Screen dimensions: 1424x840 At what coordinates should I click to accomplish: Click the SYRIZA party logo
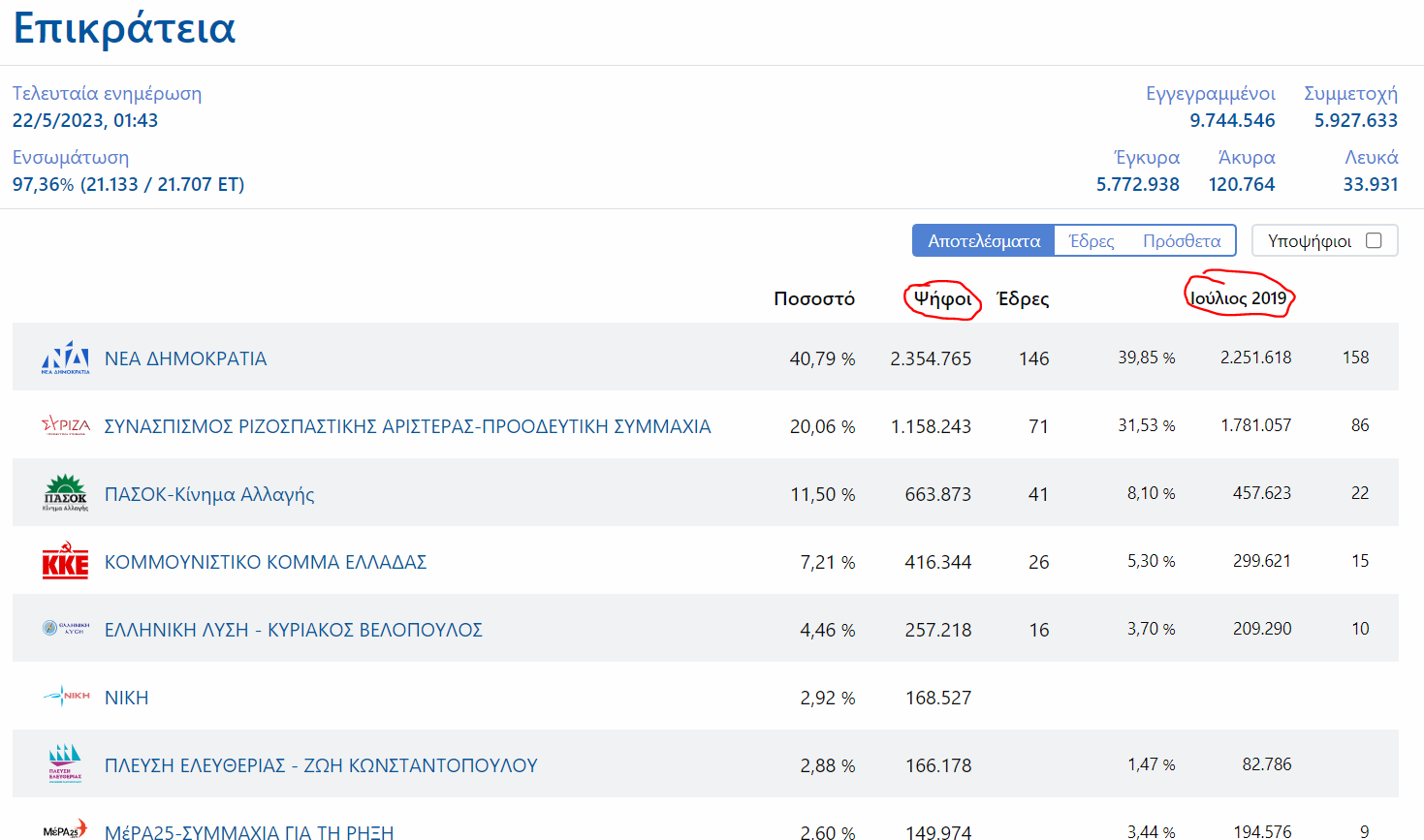click(65, 425)
